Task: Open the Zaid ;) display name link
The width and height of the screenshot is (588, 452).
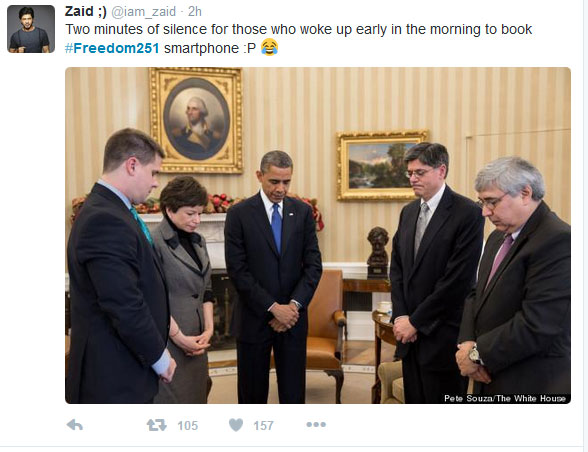Action: tap(86, 11)
